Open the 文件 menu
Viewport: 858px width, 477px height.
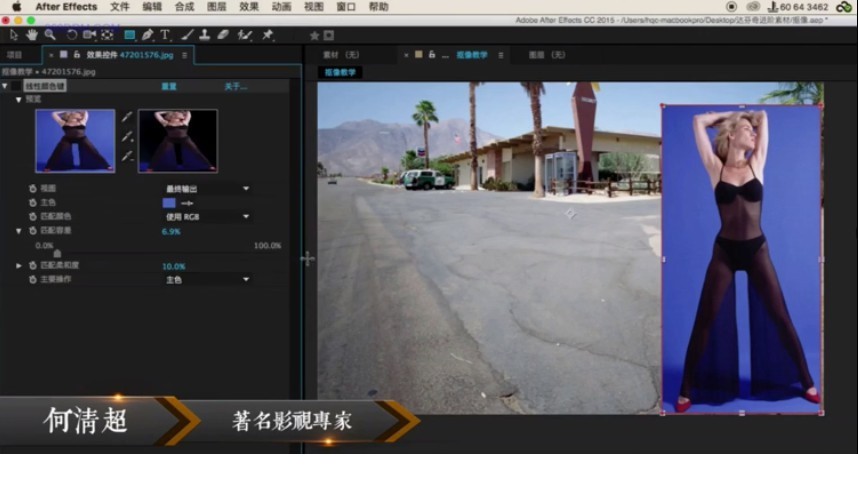tap(120, 7)
